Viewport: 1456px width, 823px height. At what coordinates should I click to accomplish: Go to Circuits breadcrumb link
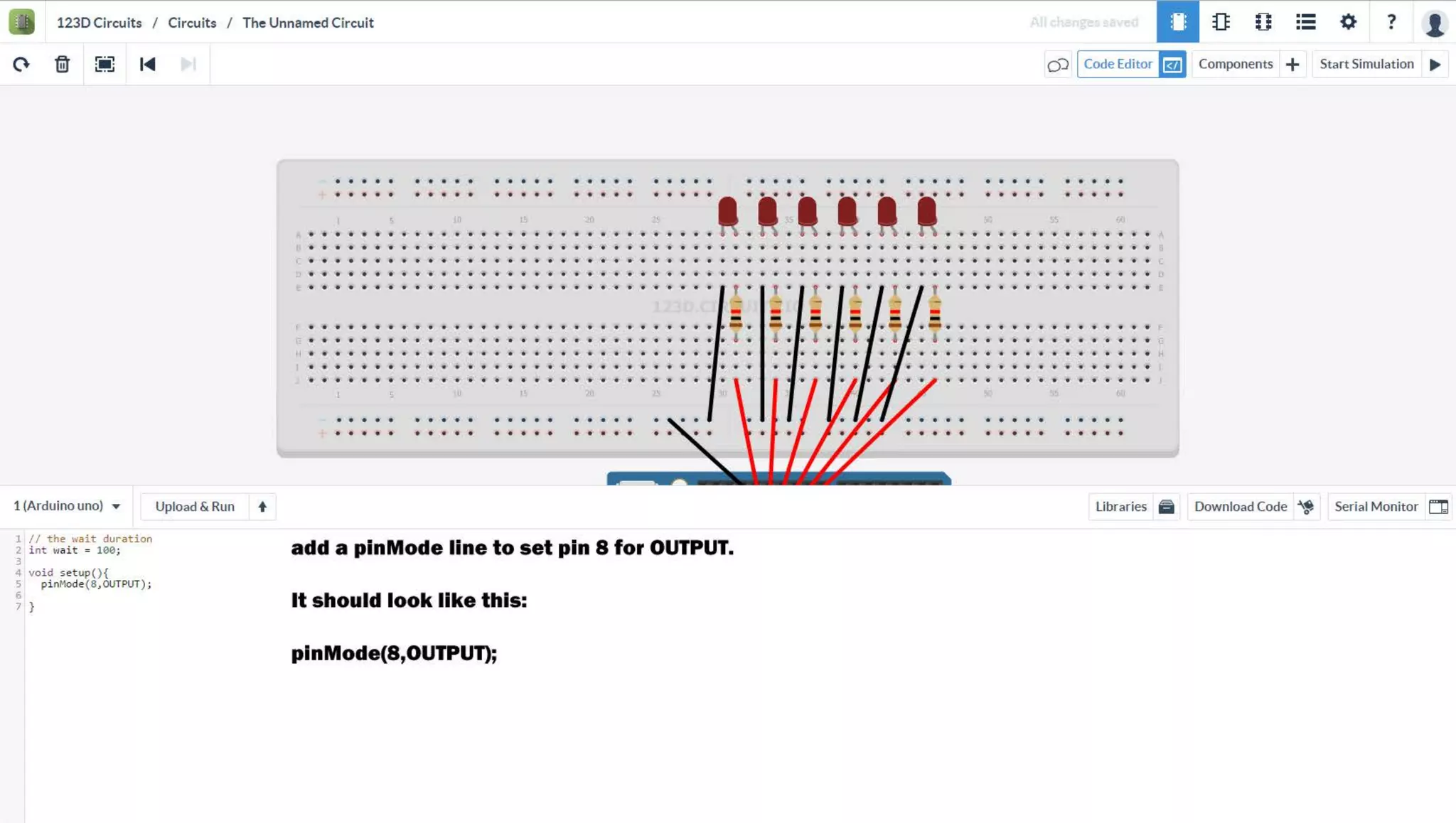pyautogui.click(x=192, y=23)
